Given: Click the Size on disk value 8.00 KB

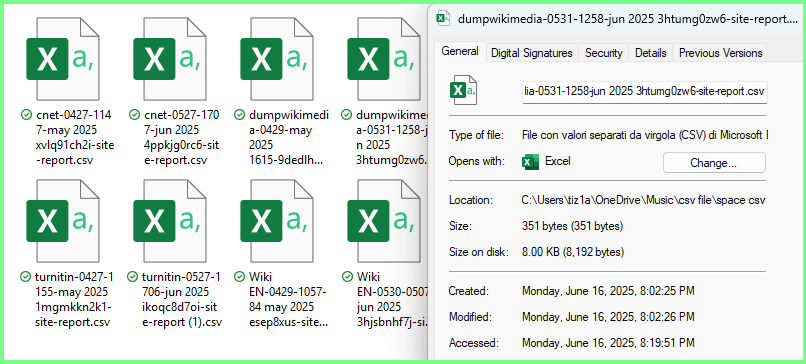Looking at the screenshot, I should [573, 252].
